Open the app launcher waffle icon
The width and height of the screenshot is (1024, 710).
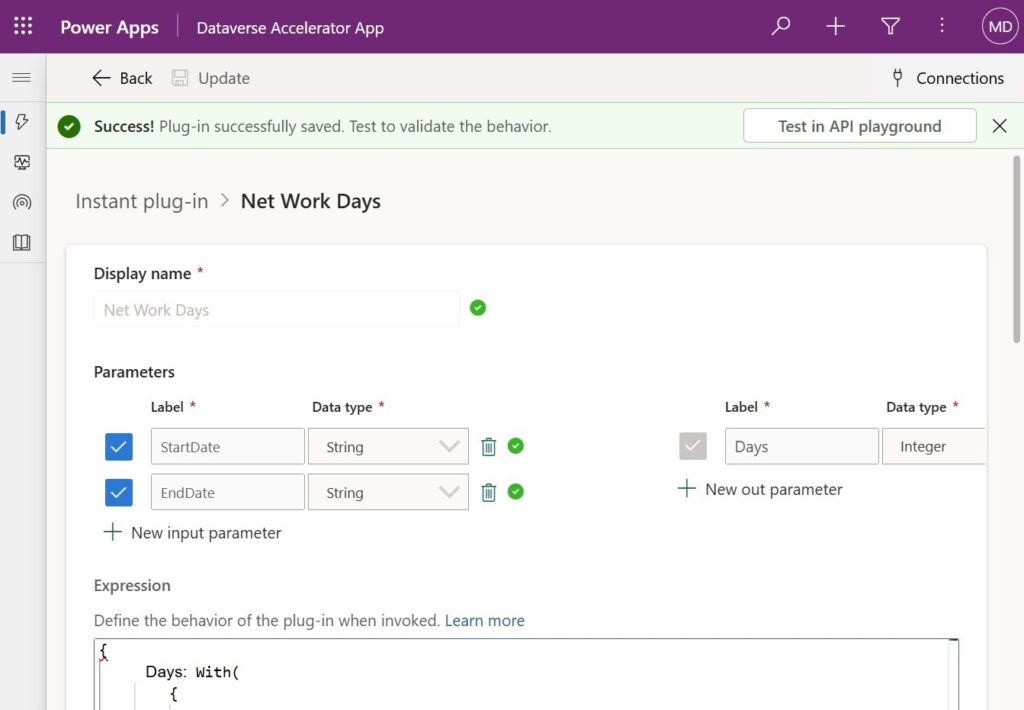pos(23,26)
